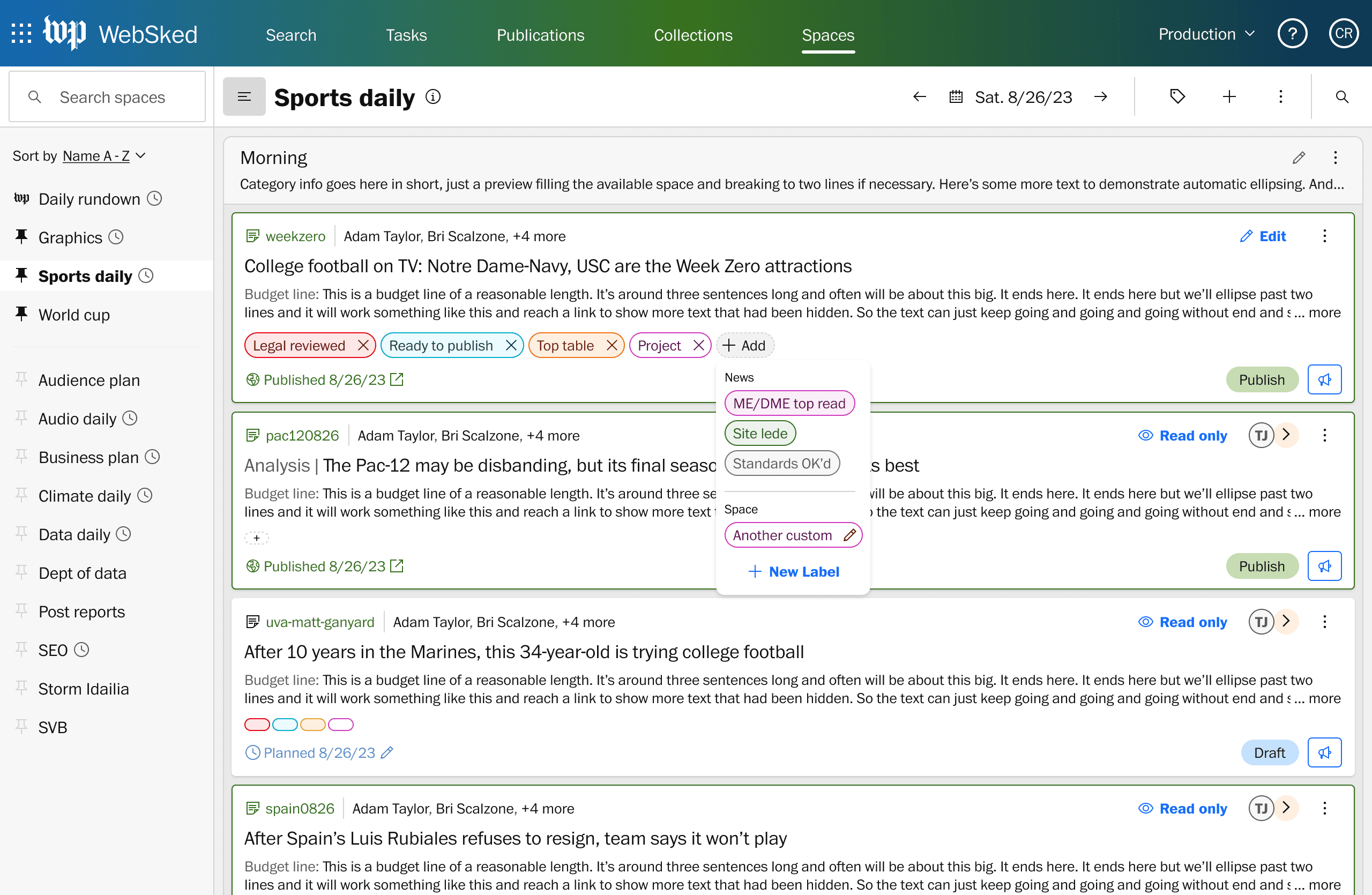This screenshot has width=1372, height=895.
Task: Pin the Climate daily space
Action: coord(21,495)
